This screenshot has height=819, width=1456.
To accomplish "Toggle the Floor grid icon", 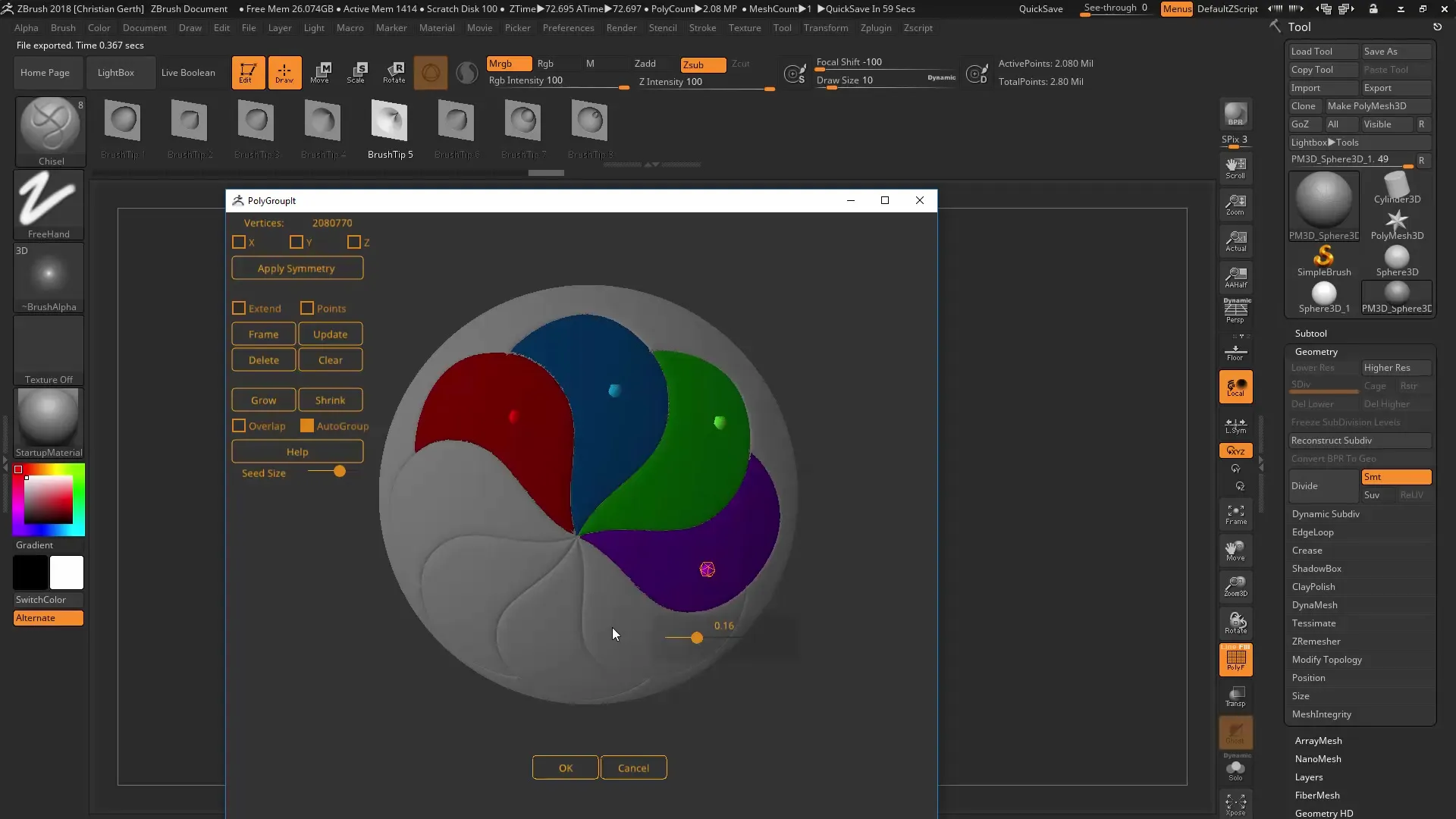I will pyautogui.click(x=1235, y=352).
